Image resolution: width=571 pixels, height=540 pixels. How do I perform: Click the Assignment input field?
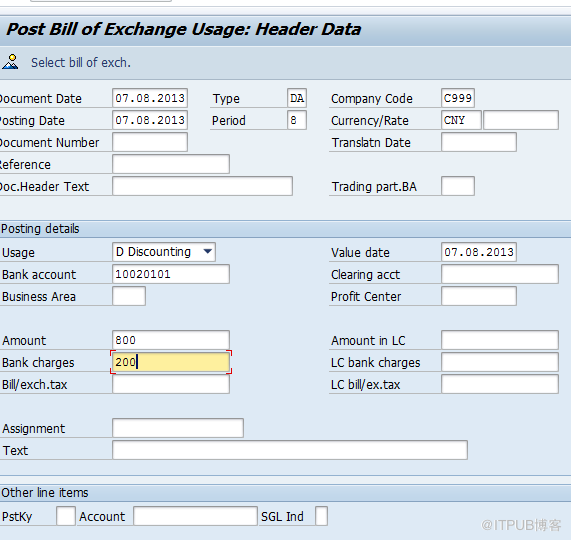(178, 428)
